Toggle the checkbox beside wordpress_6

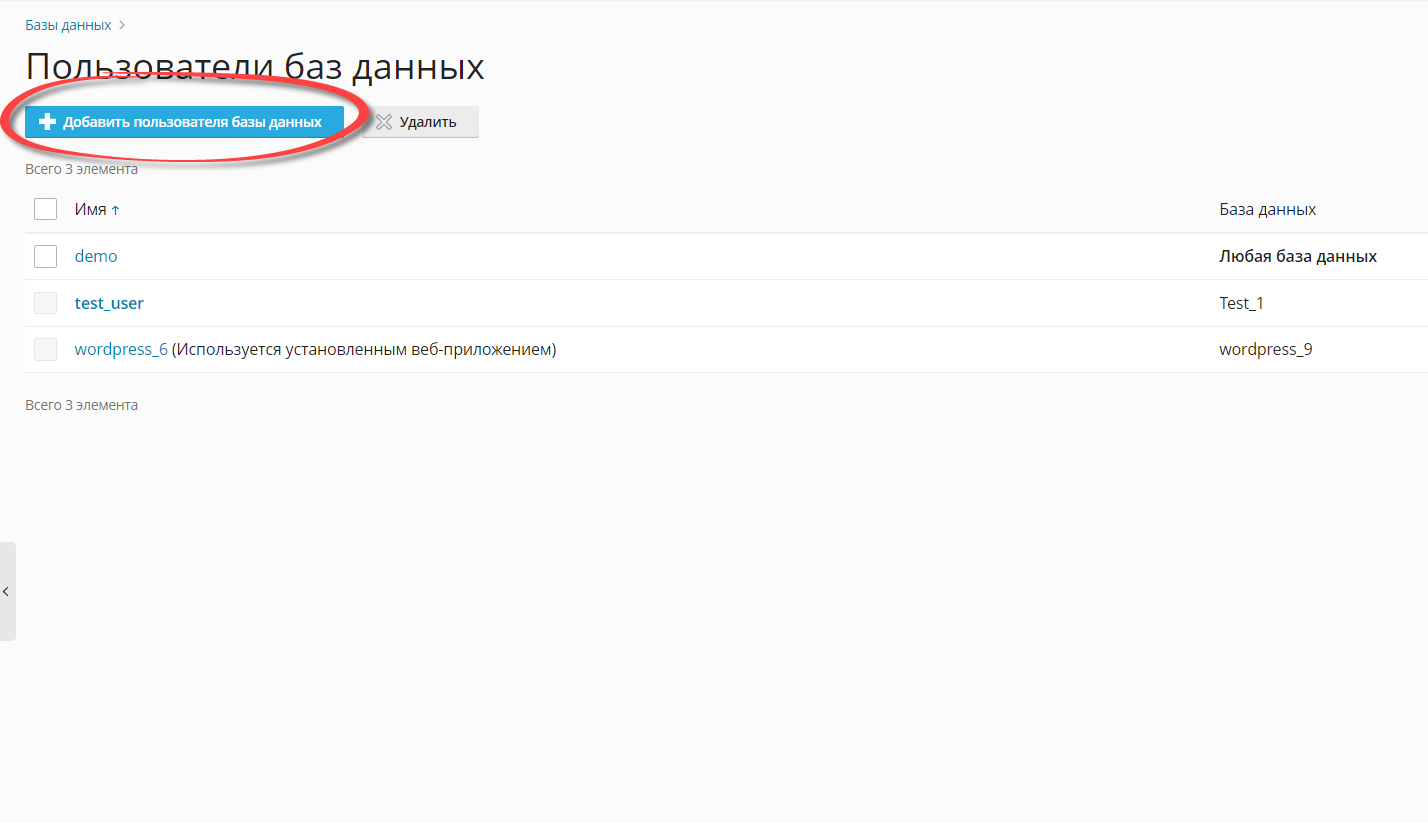pyautogui.click(x=45, y=350)
